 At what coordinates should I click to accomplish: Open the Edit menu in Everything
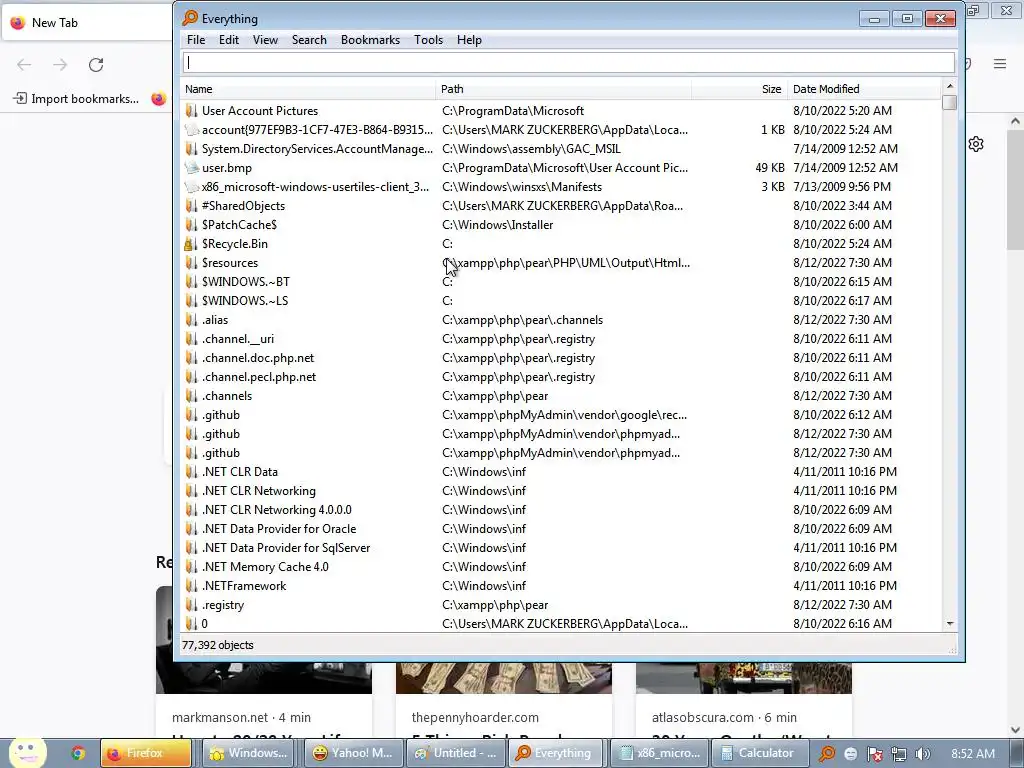229,40
